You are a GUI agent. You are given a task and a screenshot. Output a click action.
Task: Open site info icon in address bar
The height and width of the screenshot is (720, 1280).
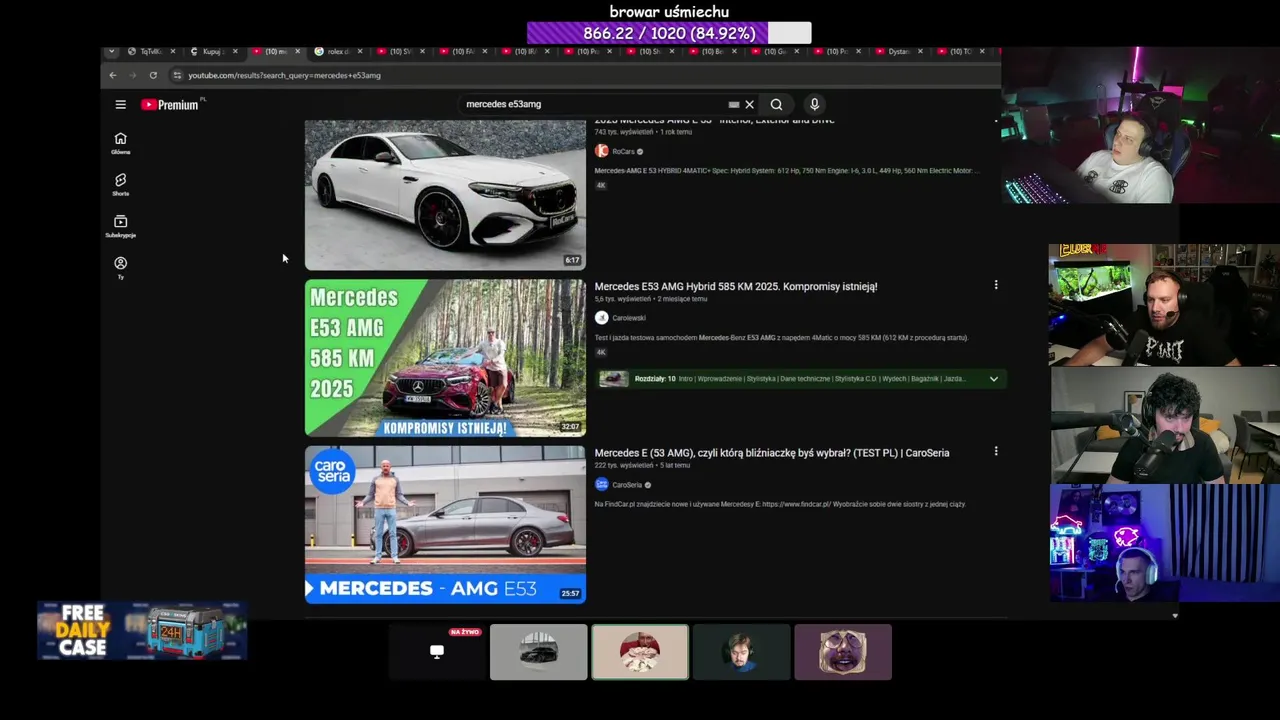click(x=177, y=75)
